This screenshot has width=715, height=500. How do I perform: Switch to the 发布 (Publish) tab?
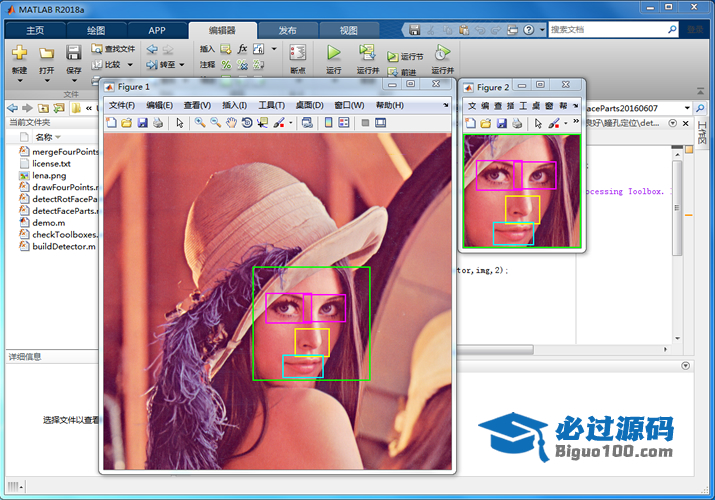click(288, 31)
